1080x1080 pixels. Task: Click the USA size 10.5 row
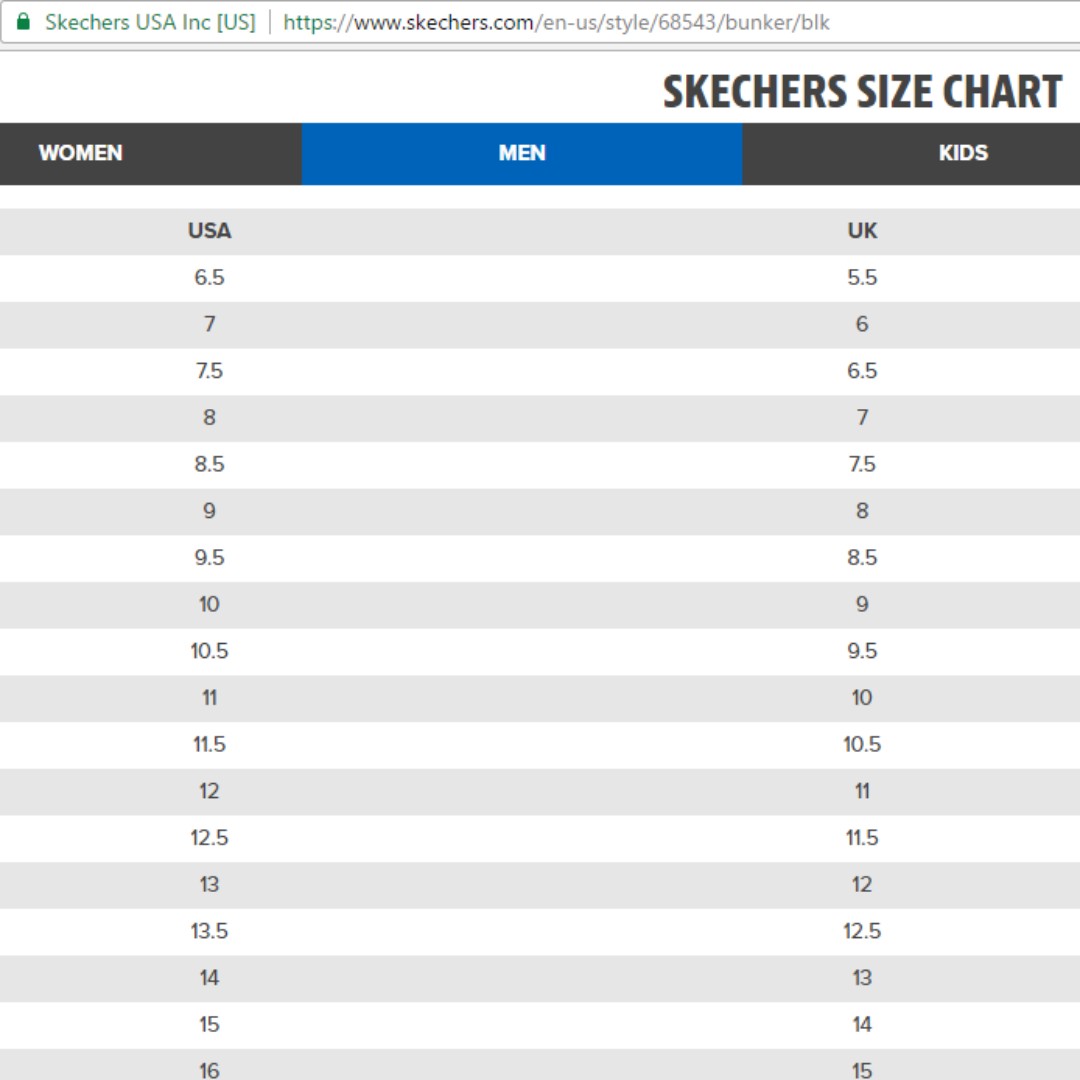(209, 651)
